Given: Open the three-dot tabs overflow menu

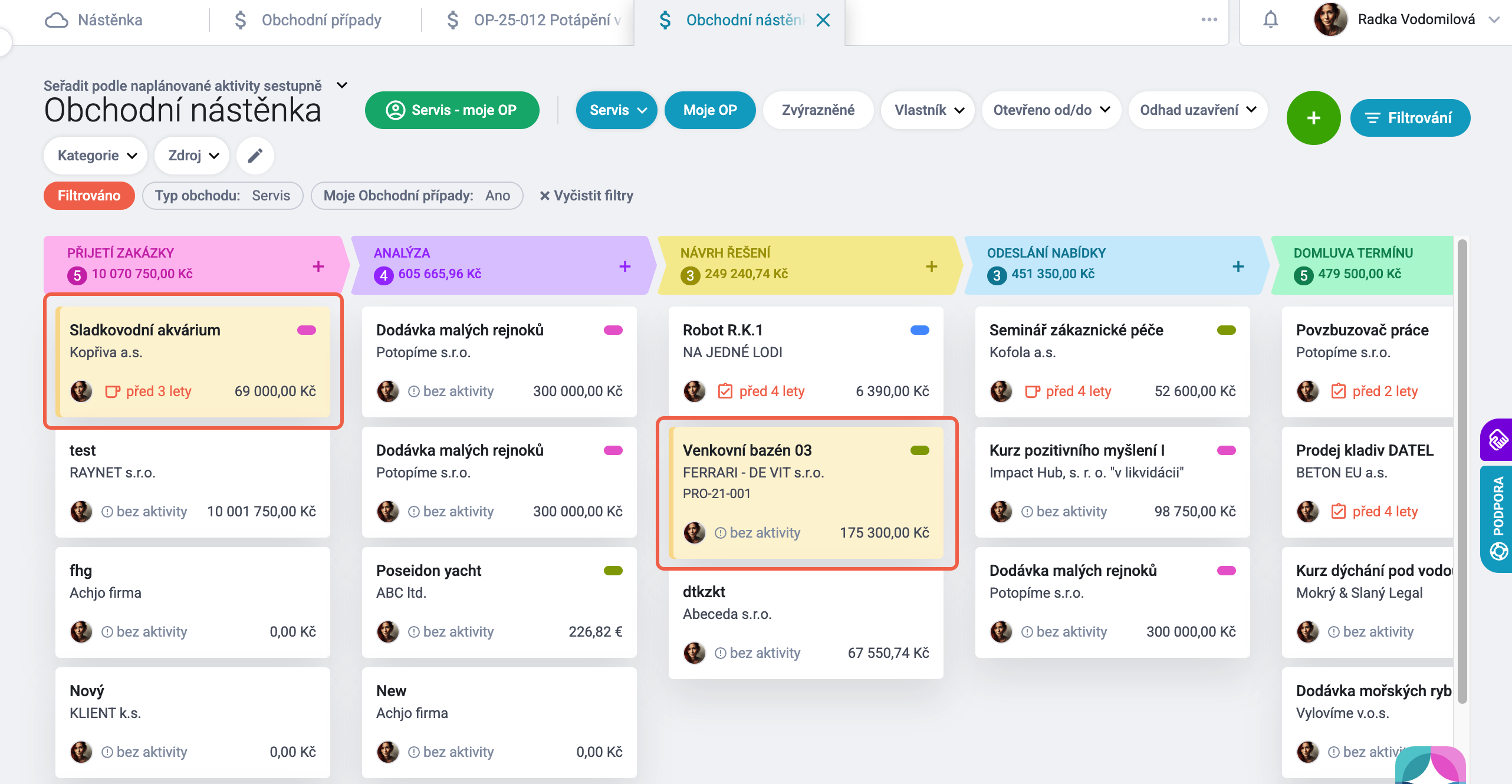Looking at the screenshot, I should pos(1209,19).
